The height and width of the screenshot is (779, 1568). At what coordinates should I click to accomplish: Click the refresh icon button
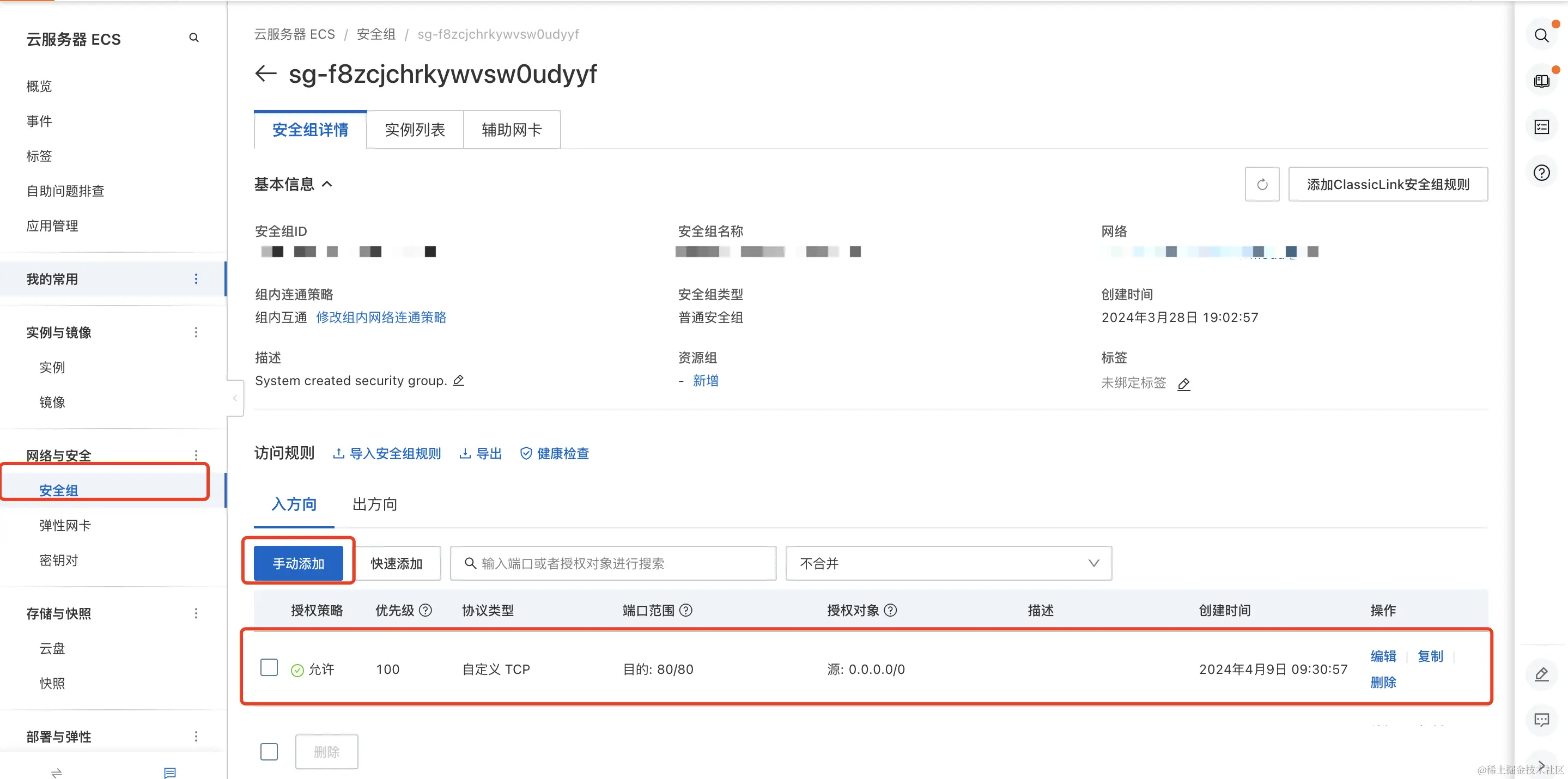[1262, 185]
